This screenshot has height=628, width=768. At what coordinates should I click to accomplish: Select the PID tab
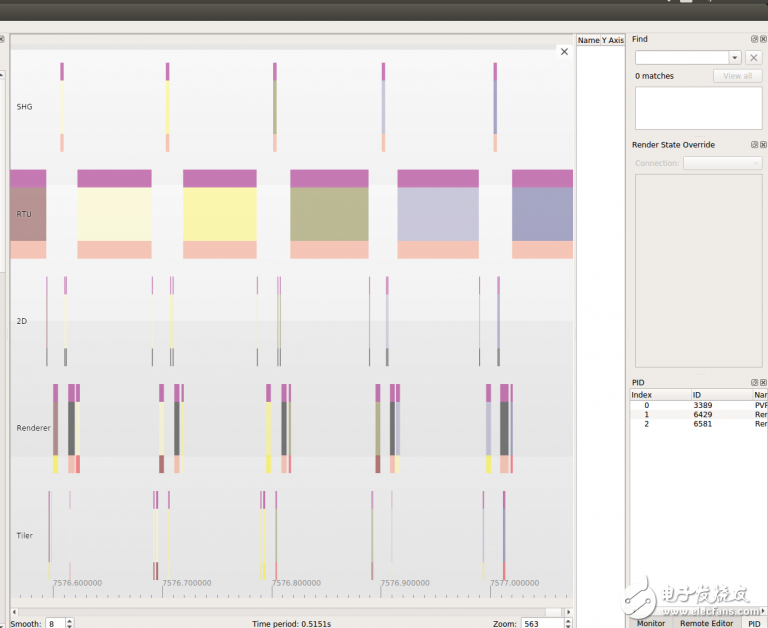pyautogui.click(x=754, y=622)
